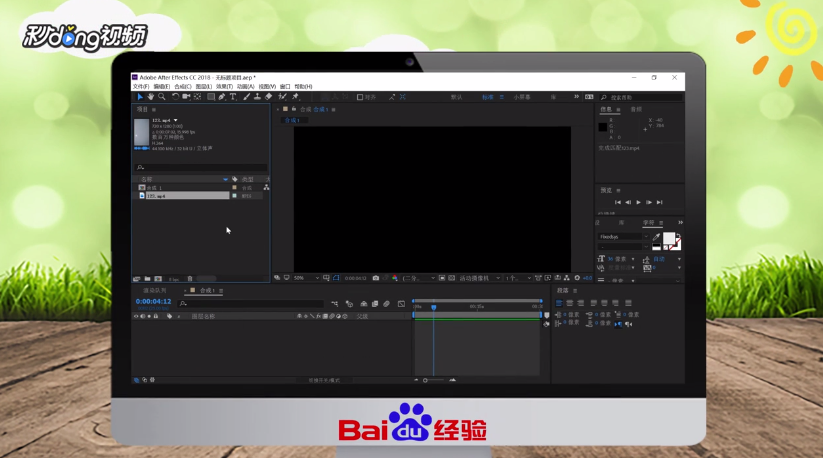Image resolution: width=823 pixels, height=458 pixels.
Task: Click the last frame preview button
Action: 660,203
